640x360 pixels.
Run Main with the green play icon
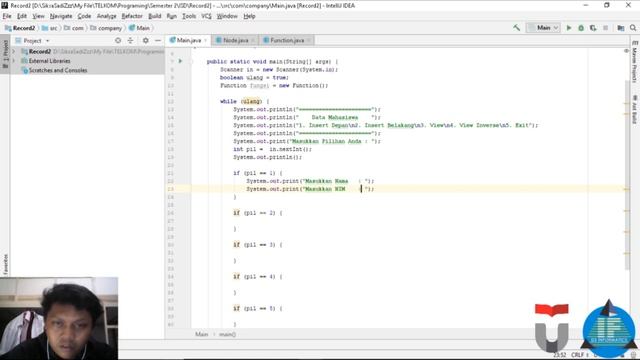point(569,28)
